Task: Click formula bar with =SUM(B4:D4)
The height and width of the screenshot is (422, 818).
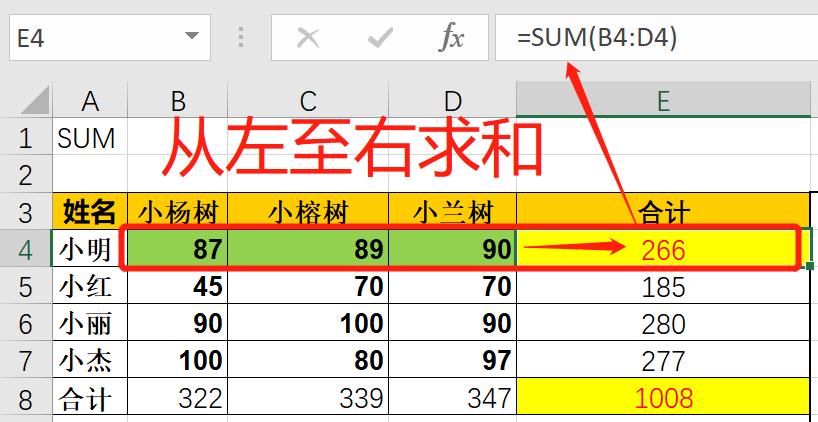Action: [x=656, y=38]
